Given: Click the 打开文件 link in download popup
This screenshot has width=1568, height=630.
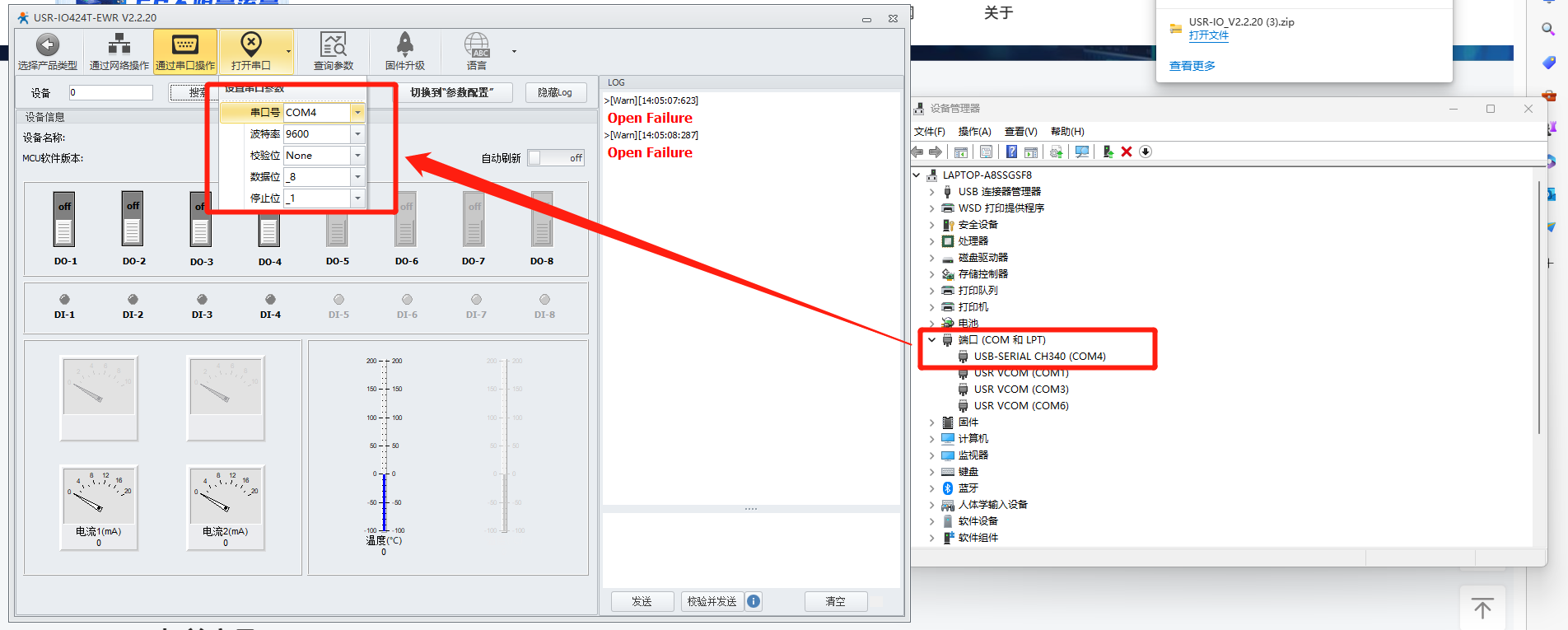Looking at the screenshot, I should [1208, 35].
